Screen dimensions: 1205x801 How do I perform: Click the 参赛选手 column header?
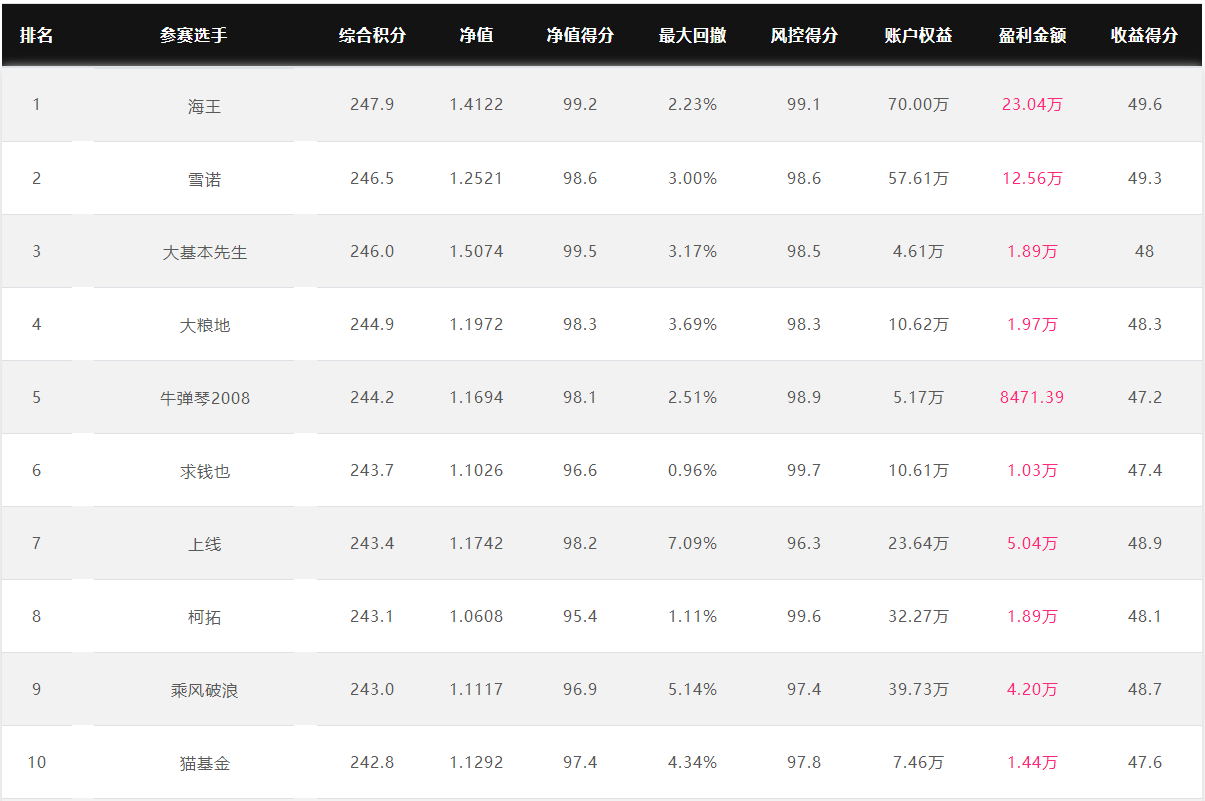[193, 35]
